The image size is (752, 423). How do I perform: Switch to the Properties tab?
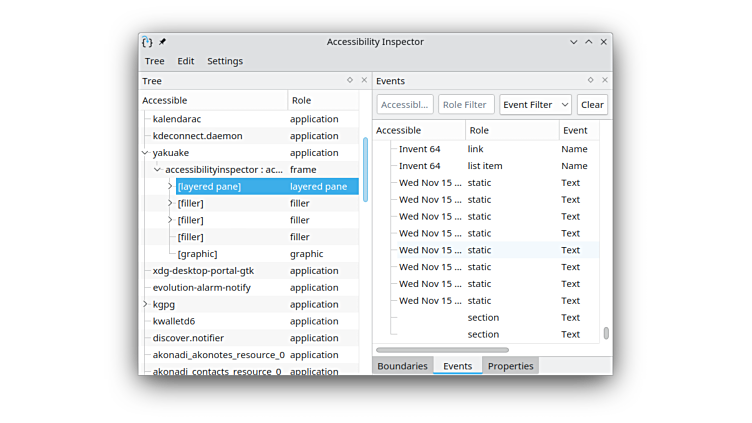pos(510,366)
